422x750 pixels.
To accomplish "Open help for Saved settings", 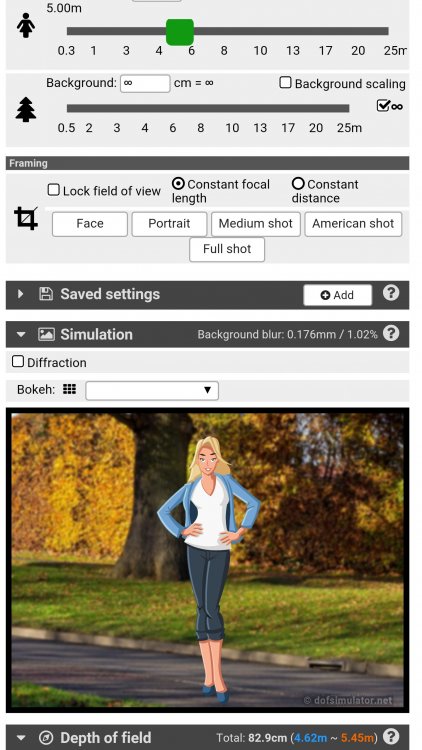I will [391, 293].
